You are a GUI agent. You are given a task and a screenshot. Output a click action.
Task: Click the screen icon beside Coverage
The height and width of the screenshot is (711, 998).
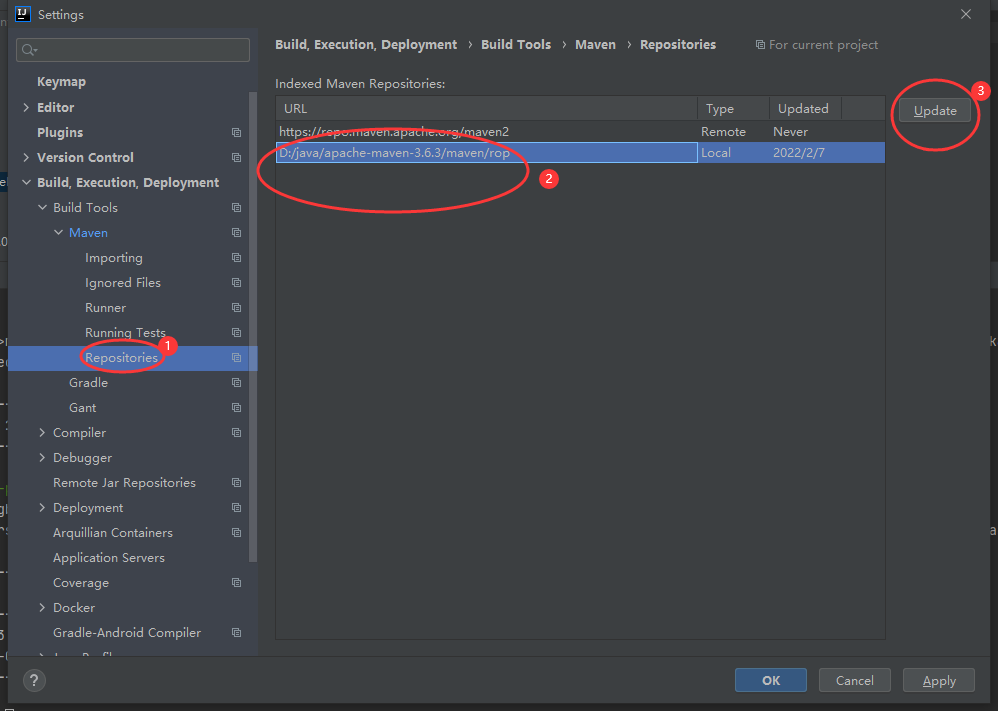tap(236, 582)
